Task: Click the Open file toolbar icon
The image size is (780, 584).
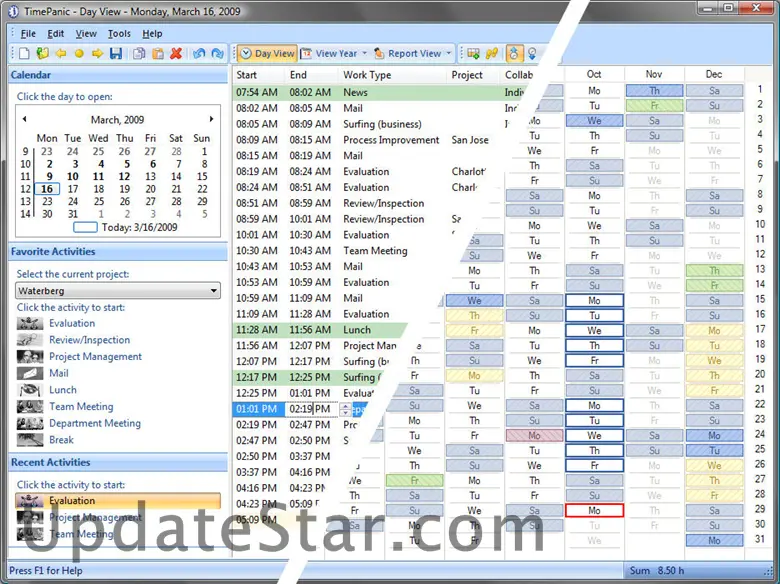Action: pyautogui.click(x=43, y=53)
